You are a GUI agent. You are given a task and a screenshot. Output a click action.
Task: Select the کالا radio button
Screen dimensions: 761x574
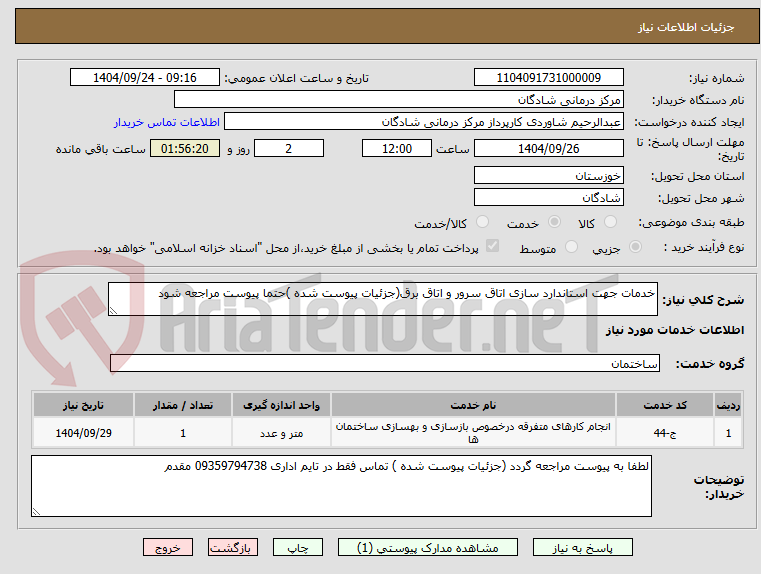tap(610, 222)
